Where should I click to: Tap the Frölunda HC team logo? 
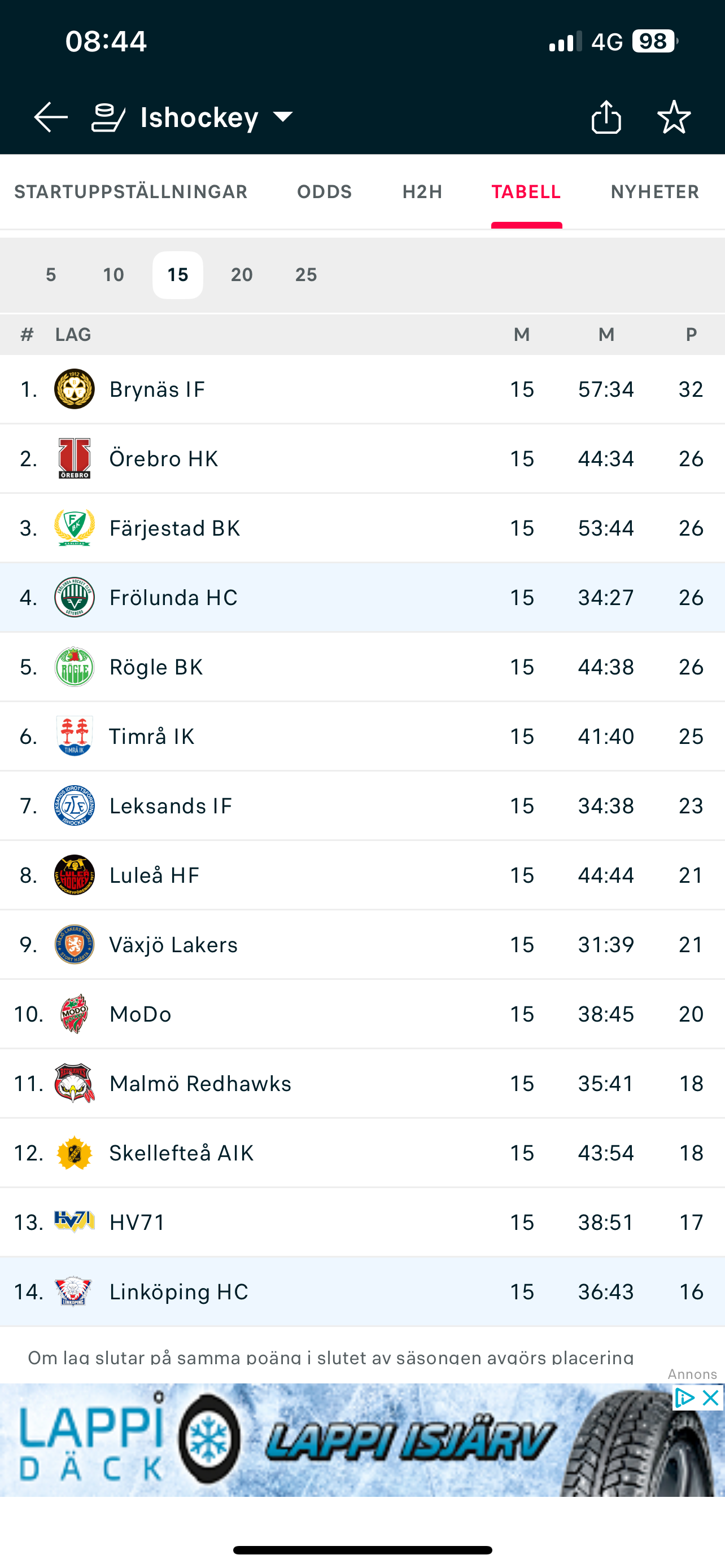click(x=75, y=597)
